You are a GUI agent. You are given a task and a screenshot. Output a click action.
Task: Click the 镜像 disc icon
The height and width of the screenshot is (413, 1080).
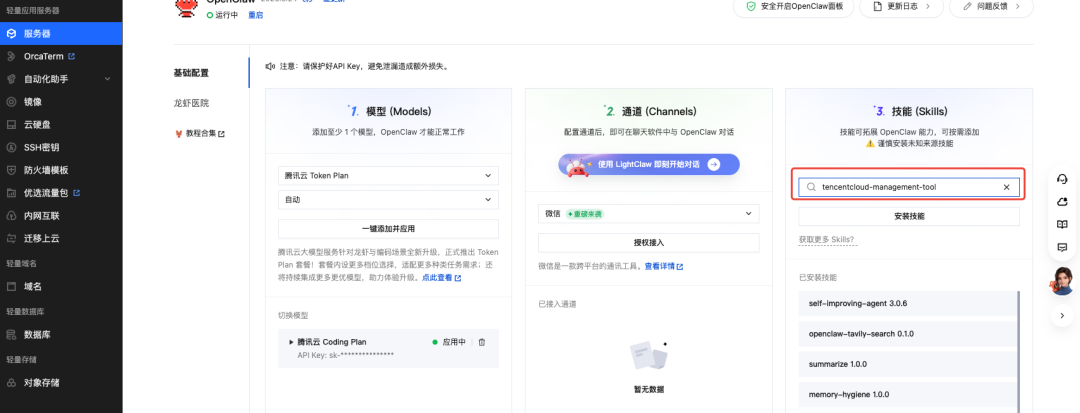point(11,101)
